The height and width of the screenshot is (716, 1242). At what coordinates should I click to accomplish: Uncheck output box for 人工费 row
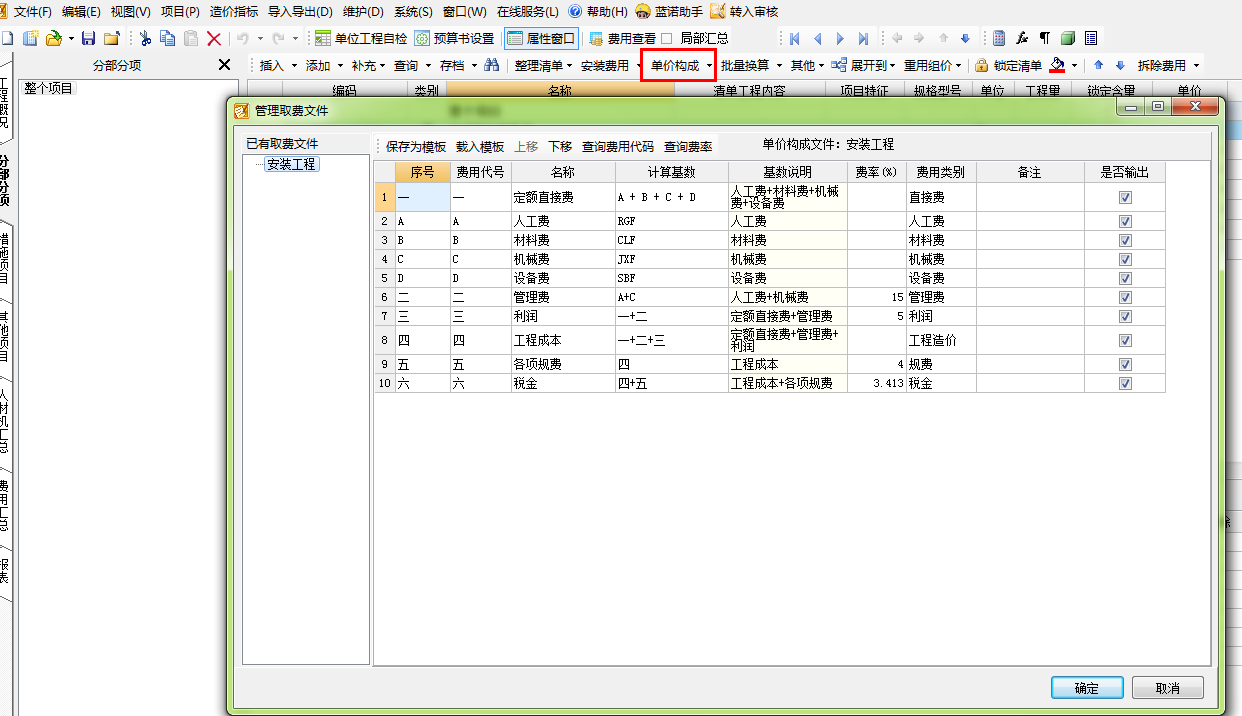[x=1125, y=221]
